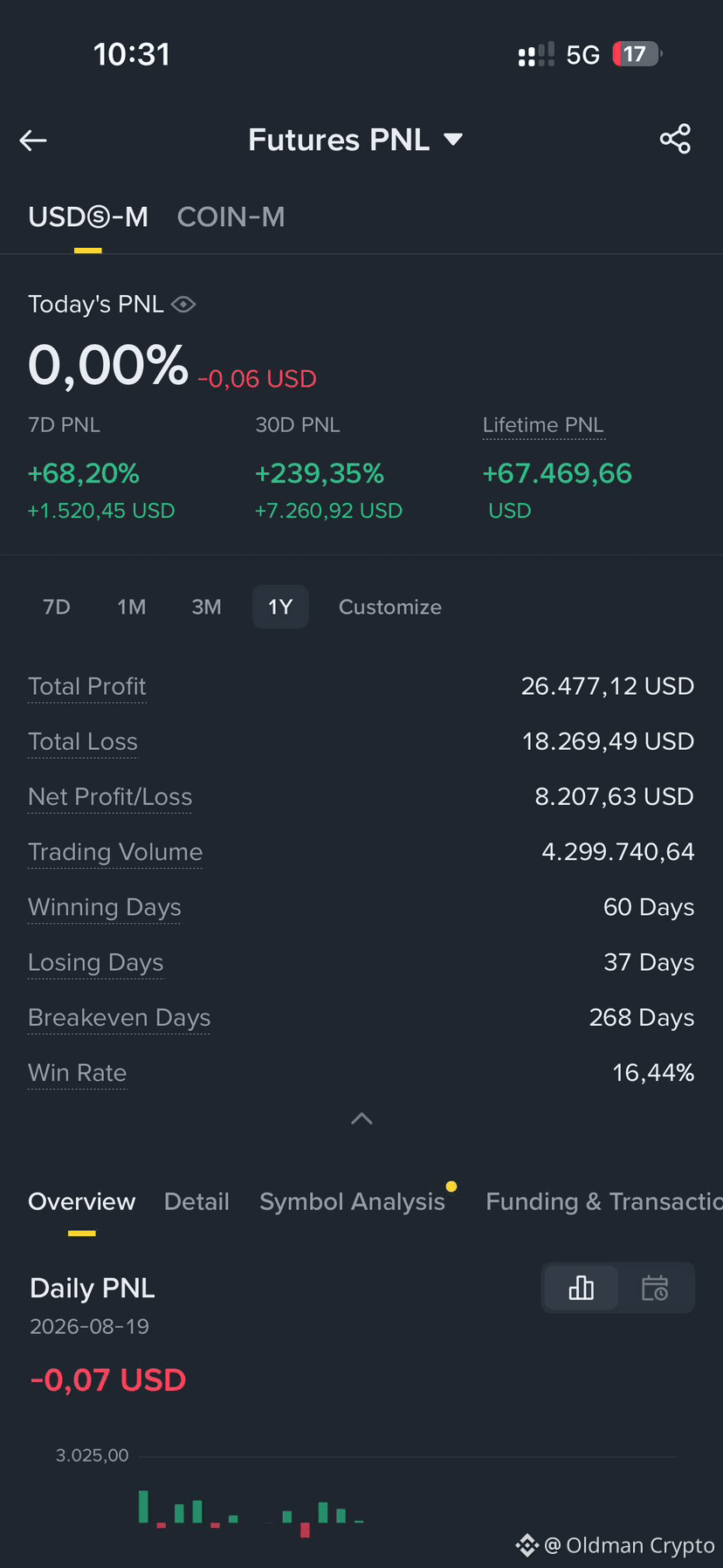The image size is (723, 1568).
Task: Switch Daily PNL to calendar view
Action: point(655,1288)
